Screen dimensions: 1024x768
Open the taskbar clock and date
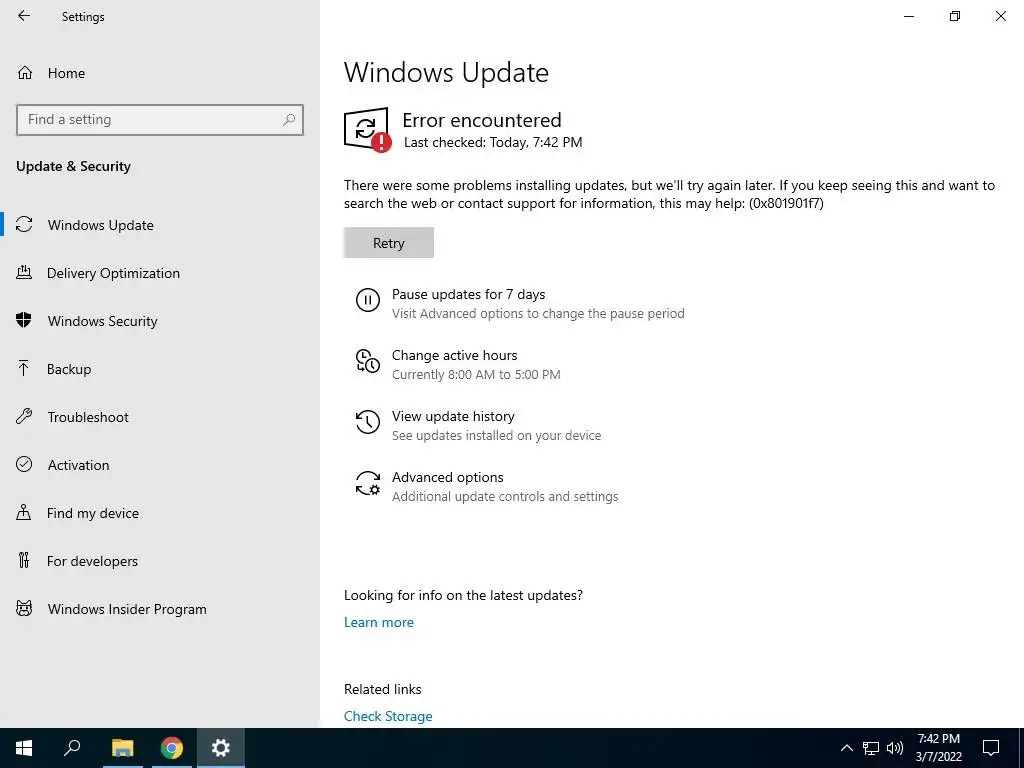[x=938, y=748]
